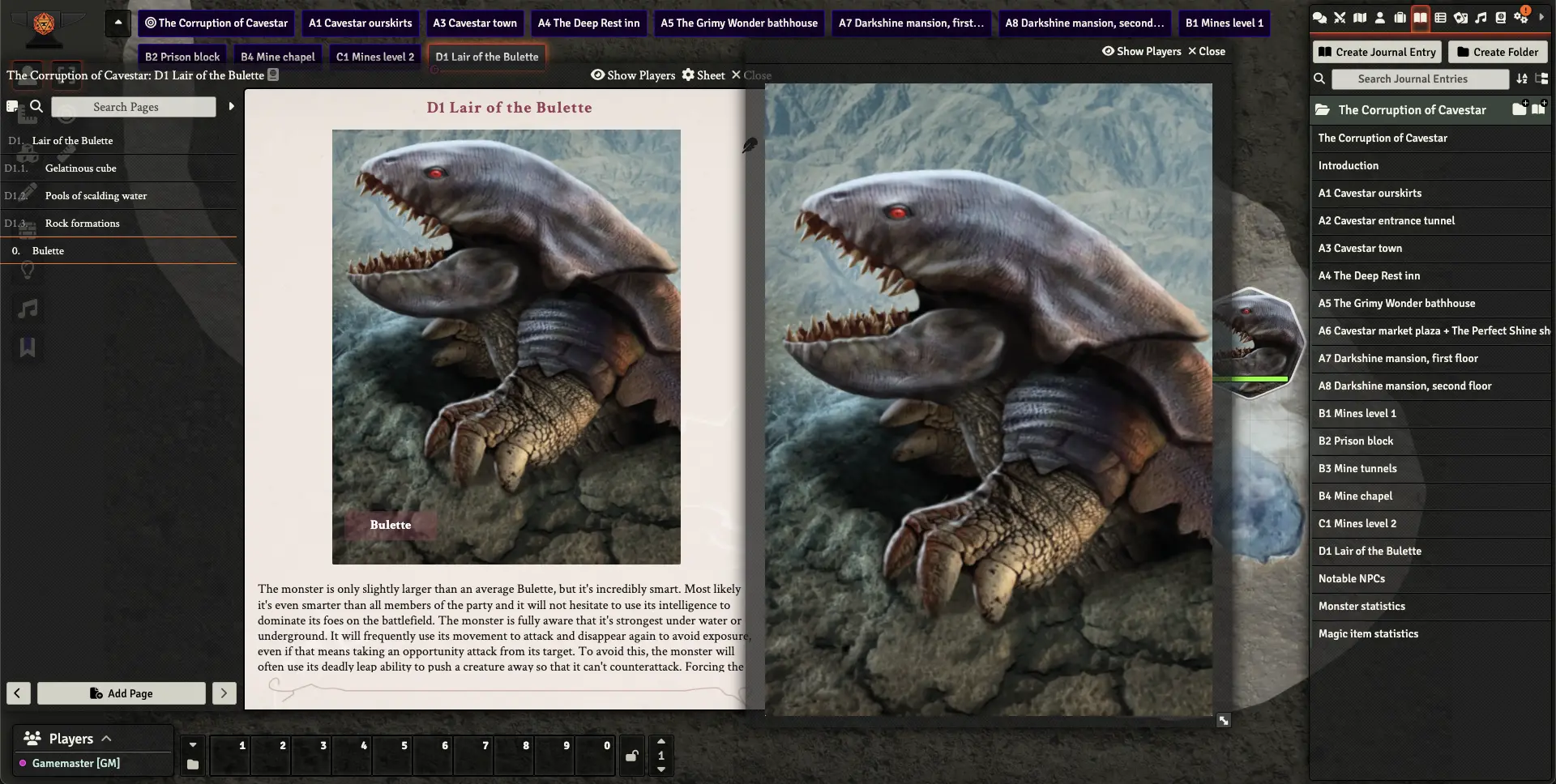
Task: Toggle page view mode icon in journal
Action: (x=12, y=107)
